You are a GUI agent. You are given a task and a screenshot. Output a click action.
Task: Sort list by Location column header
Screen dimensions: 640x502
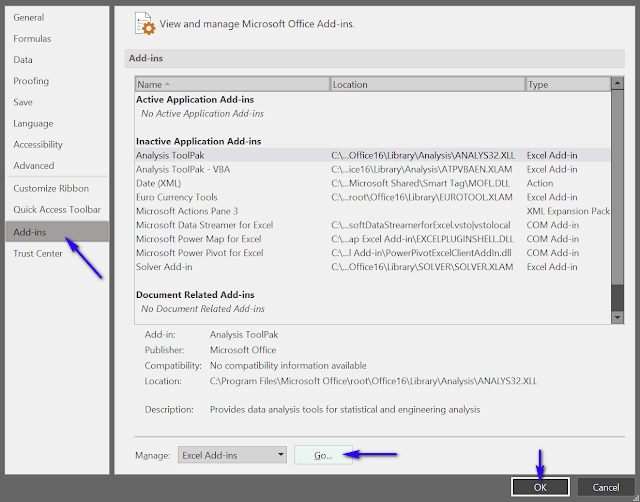tap(427, 84)
